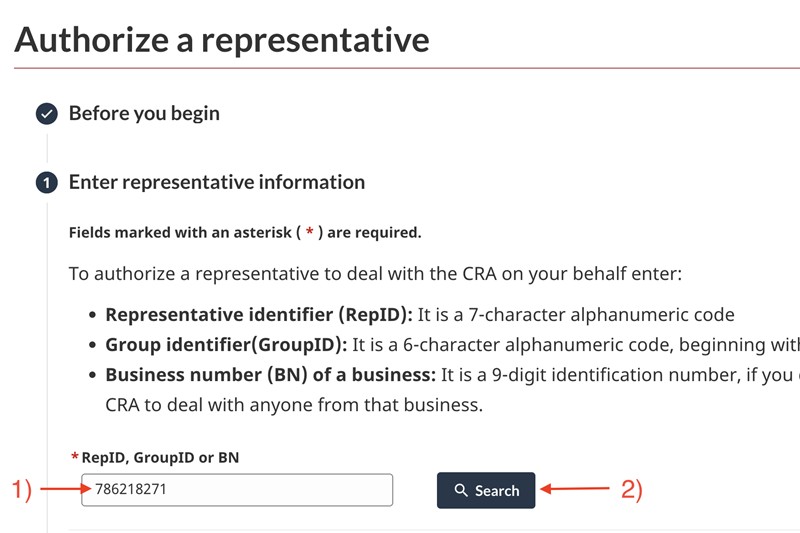Expand the Before you begin step
Viewport: 800px width, 533px height.
click(x=144, y=113)
